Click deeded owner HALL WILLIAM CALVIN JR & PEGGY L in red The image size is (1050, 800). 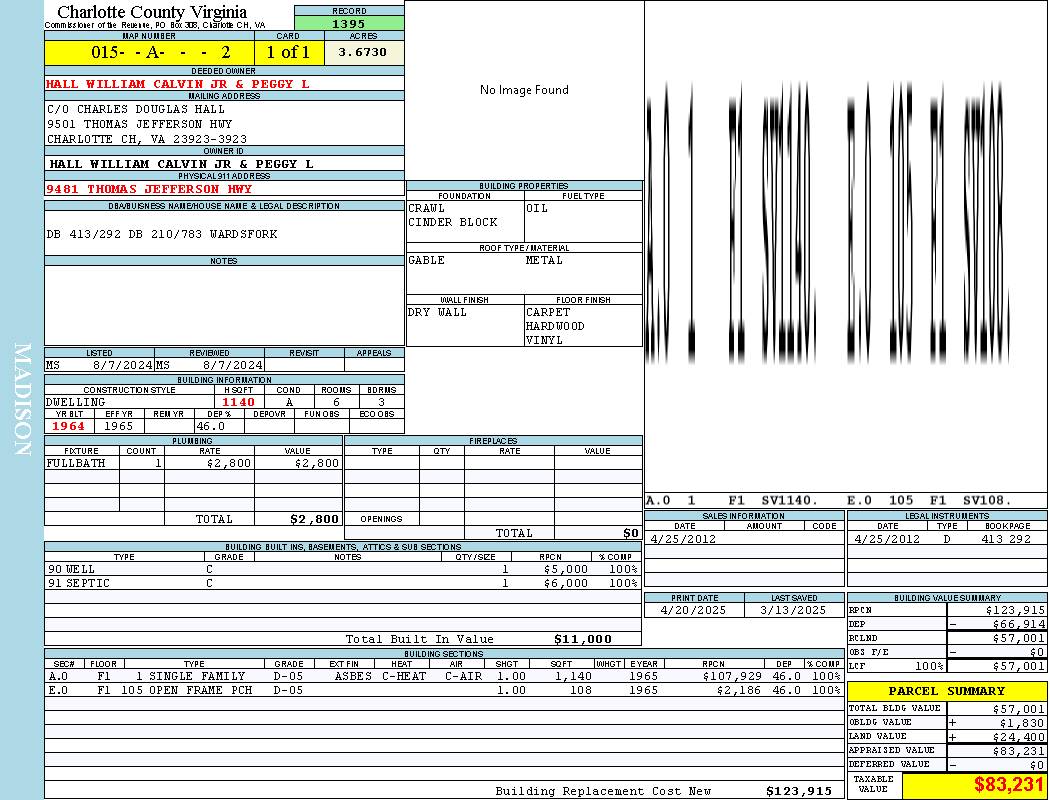coord(177,84)
